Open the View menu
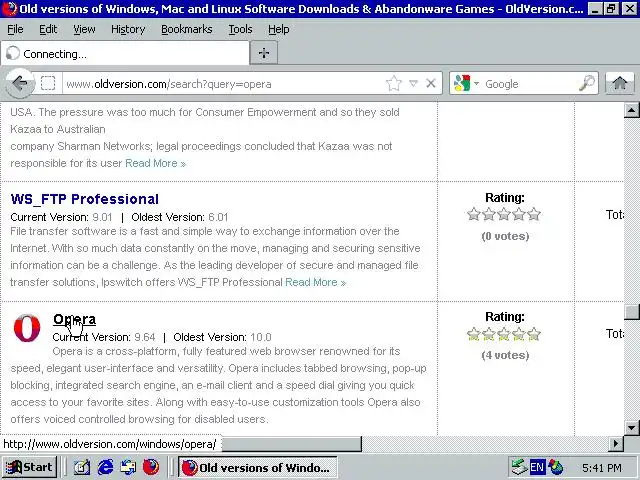This screenshot has width=640, height=480. pyautogui.click(x=84, y=29)
